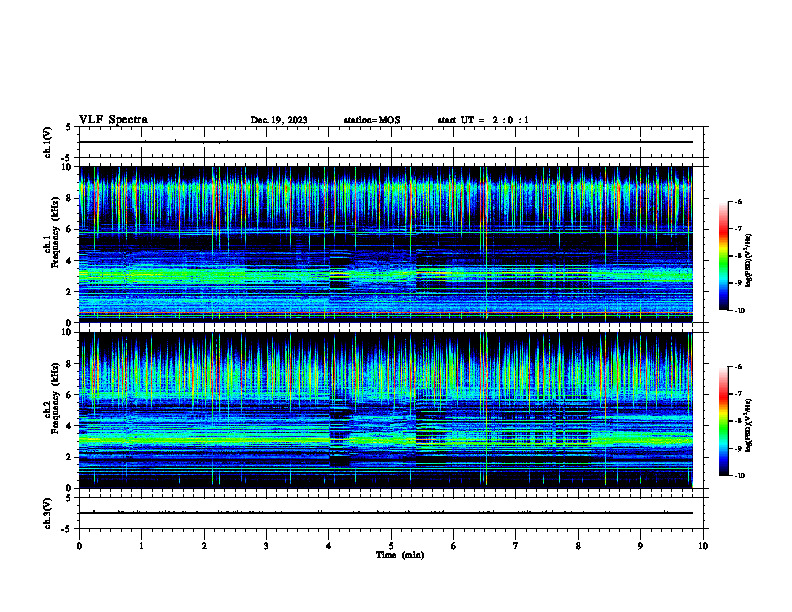Click the ch.3 voltage waveform trace

pos(386,513)
